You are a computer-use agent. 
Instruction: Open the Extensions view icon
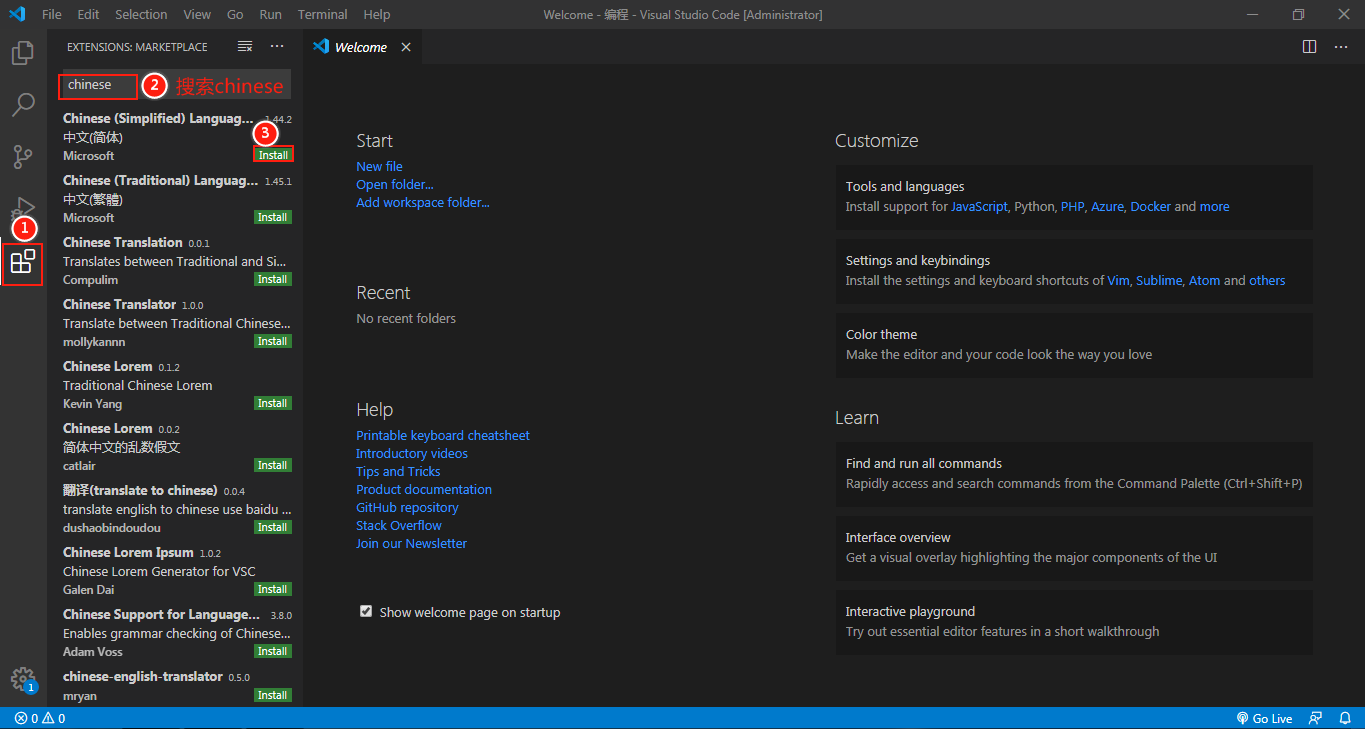tap(22, 262)
